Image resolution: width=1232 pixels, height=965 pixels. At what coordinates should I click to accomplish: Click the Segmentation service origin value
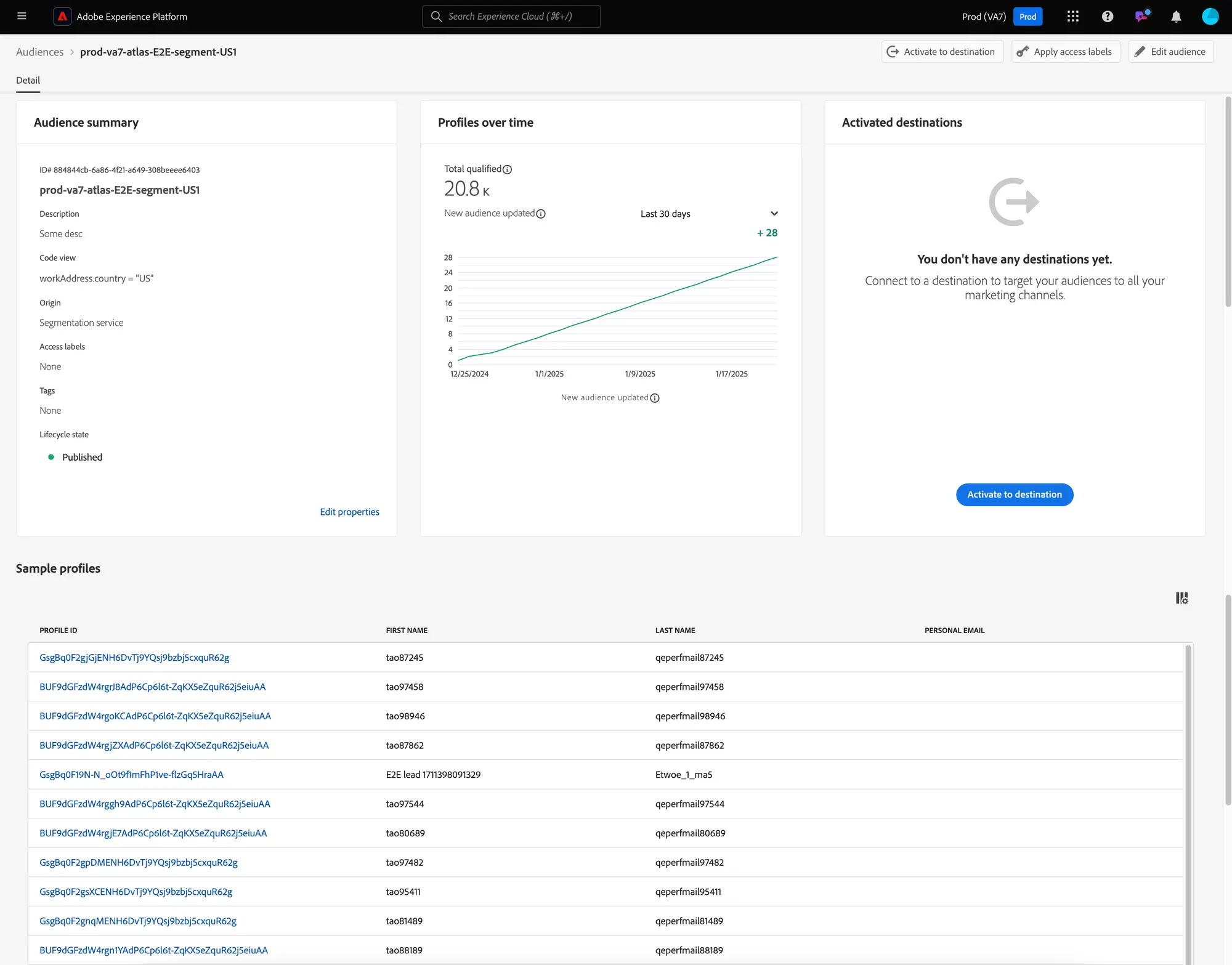click(81, 323)
